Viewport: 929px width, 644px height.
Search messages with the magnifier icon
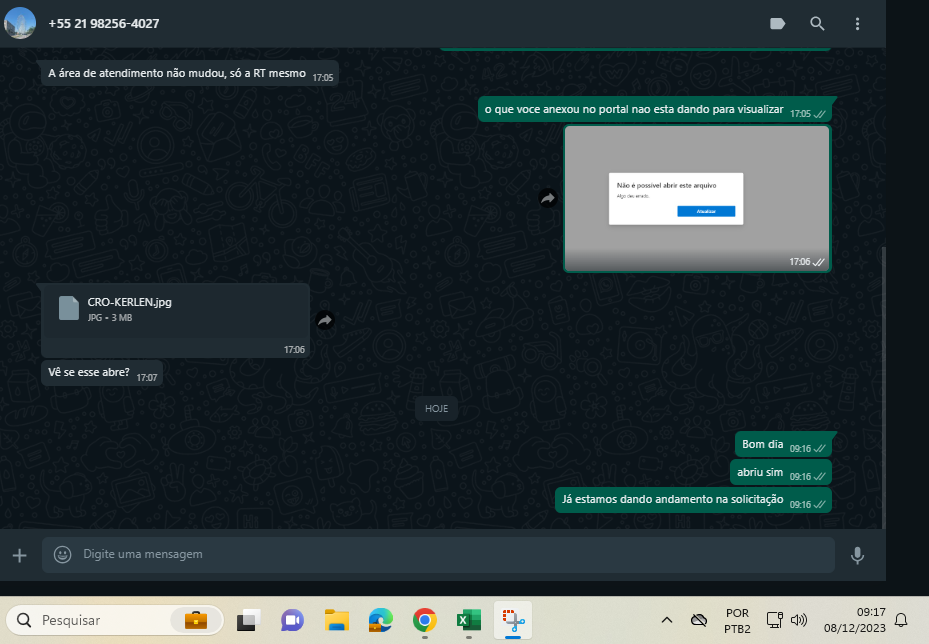[817, 24]
